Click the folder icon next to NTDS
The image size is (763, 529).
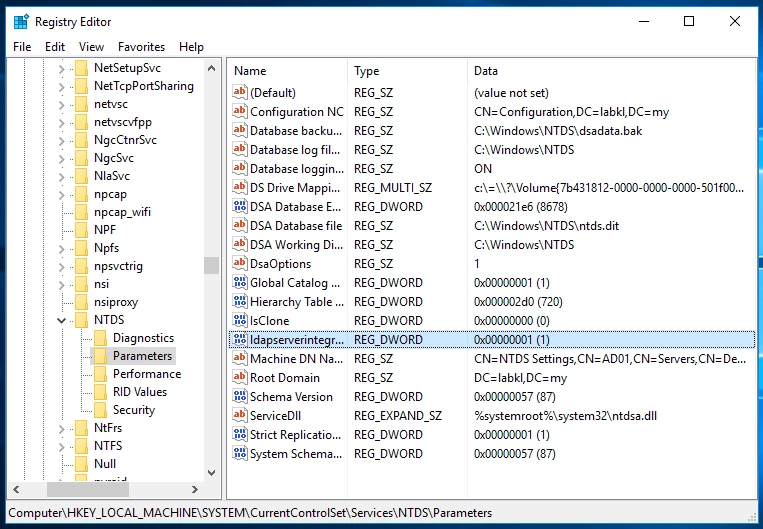[82, 320]
